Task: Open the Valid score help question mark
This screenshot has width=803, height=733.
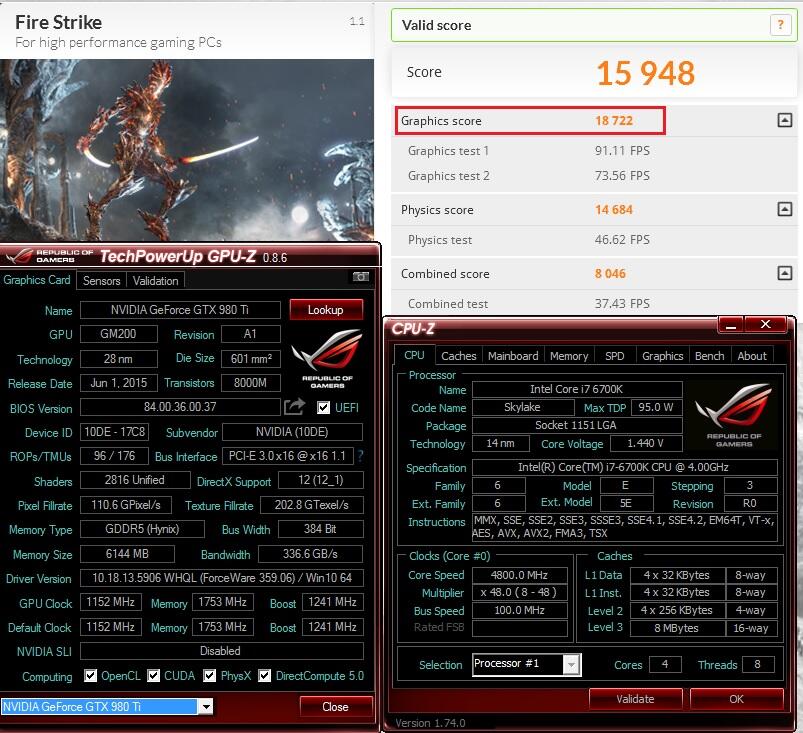Action: [x=780, y=25]
